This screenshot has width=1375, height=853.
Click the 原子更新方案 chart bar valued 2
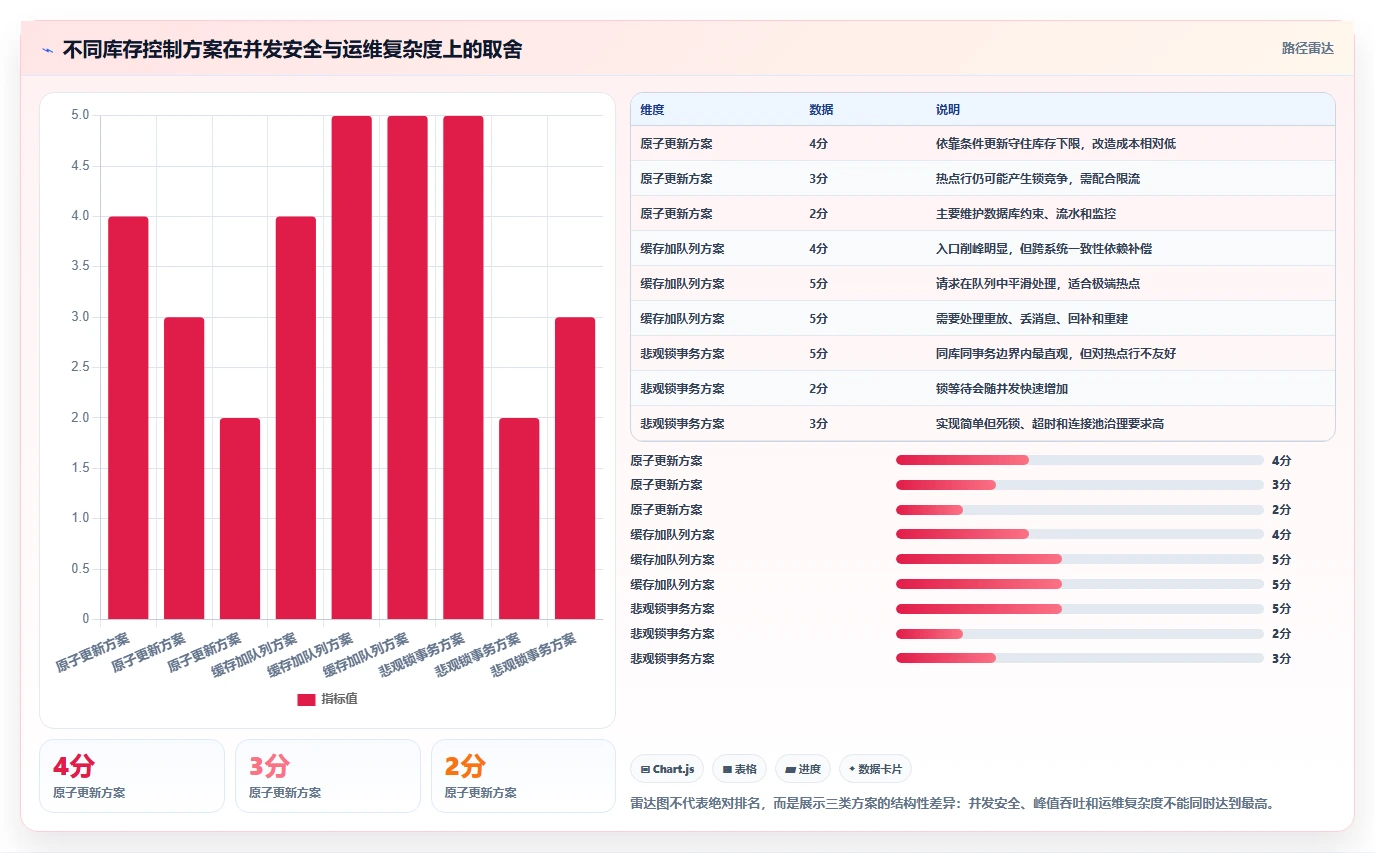click(x=240, y=518)
